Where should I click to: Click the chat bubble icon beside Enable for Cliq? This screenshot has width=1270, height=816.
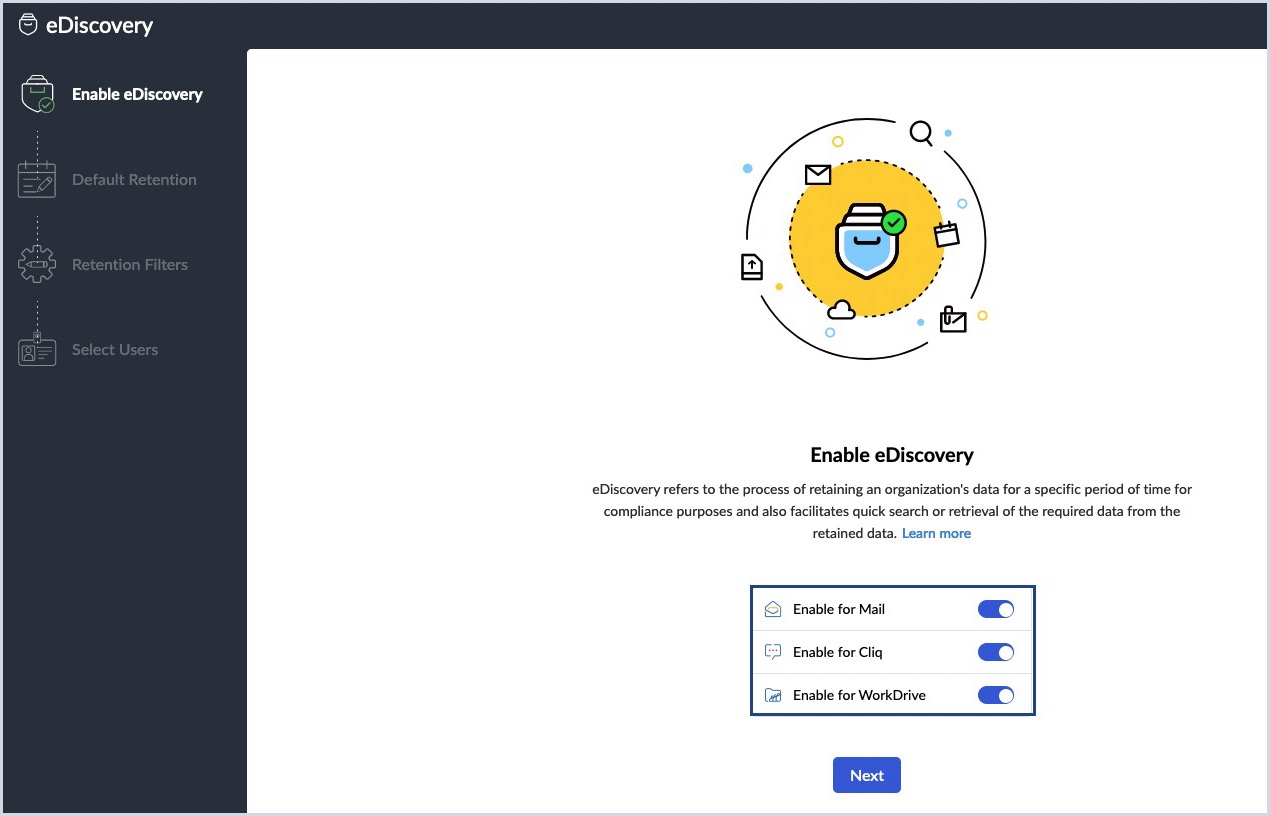[772, 651]
